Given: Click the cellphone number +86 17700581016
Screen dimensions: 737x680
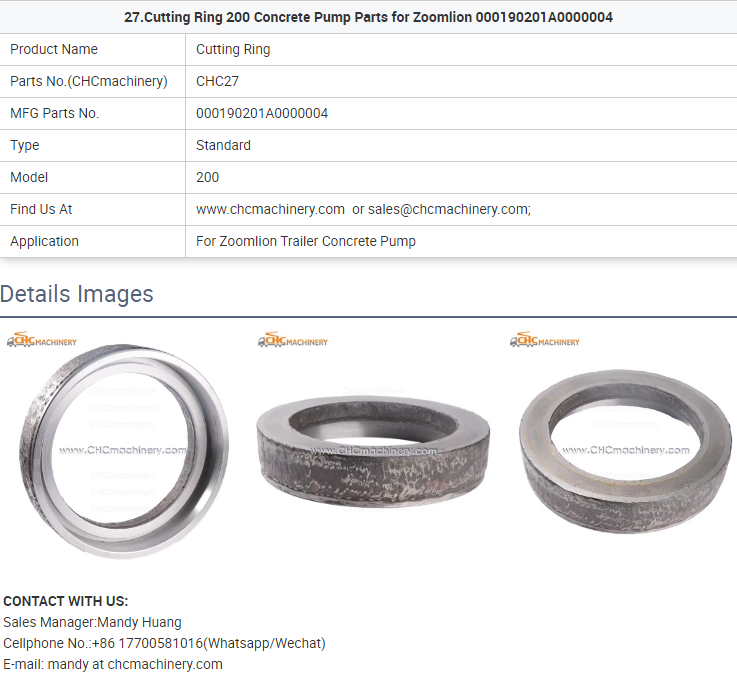Looking at the screenshot, I should pyautogui.click(x=148, y=643).
